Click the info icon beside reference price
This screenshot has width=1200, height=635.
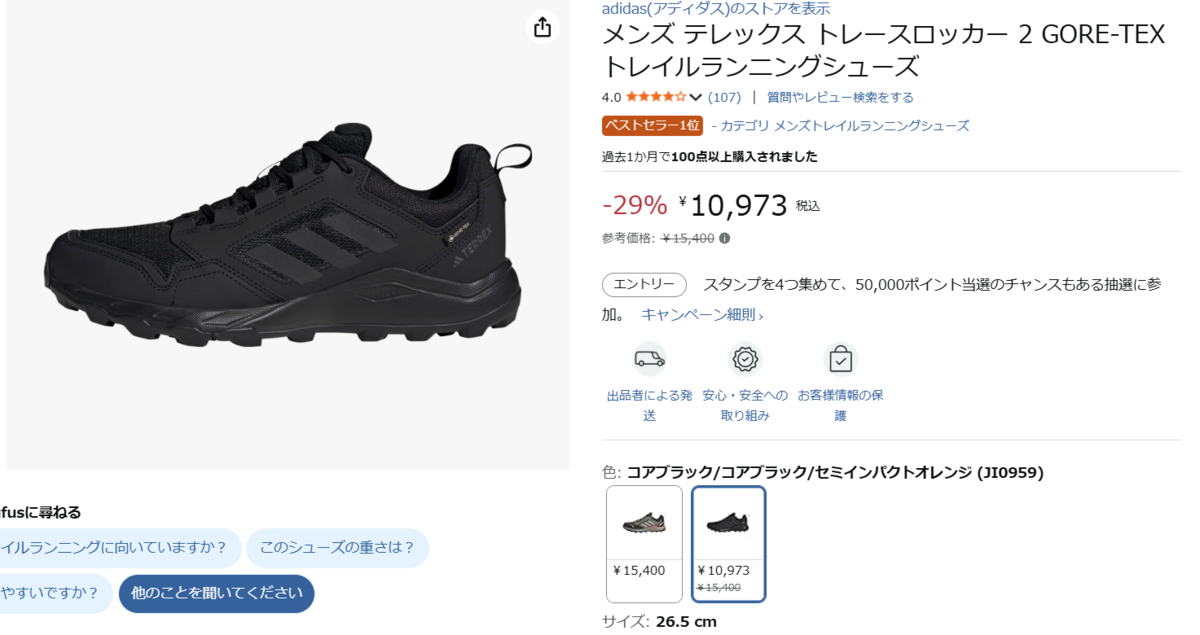click(x=725, y=239)
